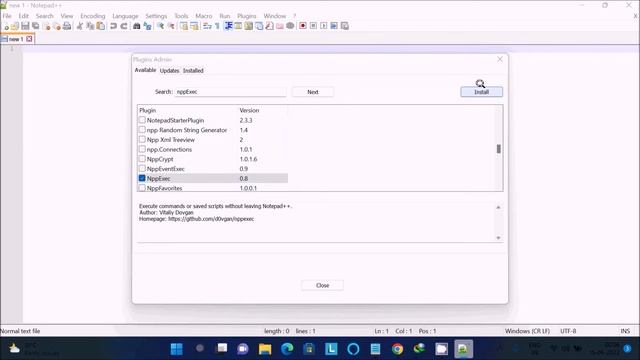This screenshot has height=360, width=640.
Task: Click the Save toolbar icon
Action: coord(25,26)
